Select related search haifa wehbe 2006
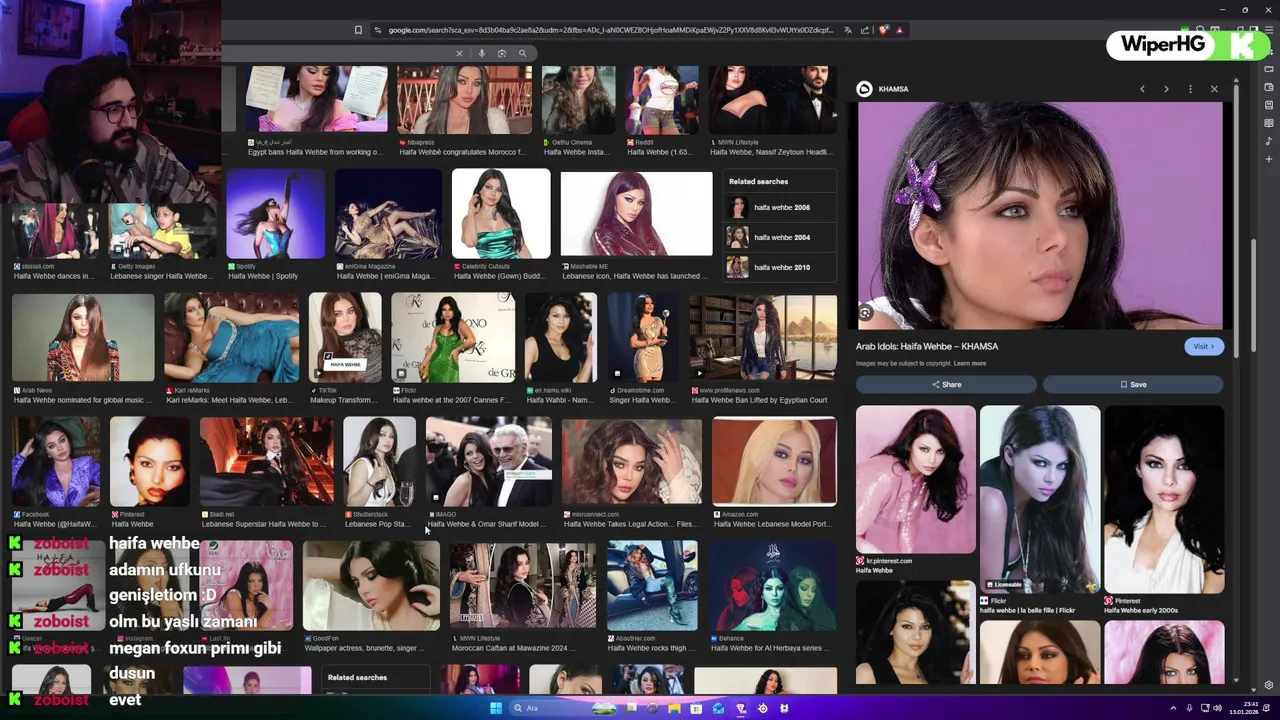Screen dimensions: 1280x720 click(x=782, y=207)
